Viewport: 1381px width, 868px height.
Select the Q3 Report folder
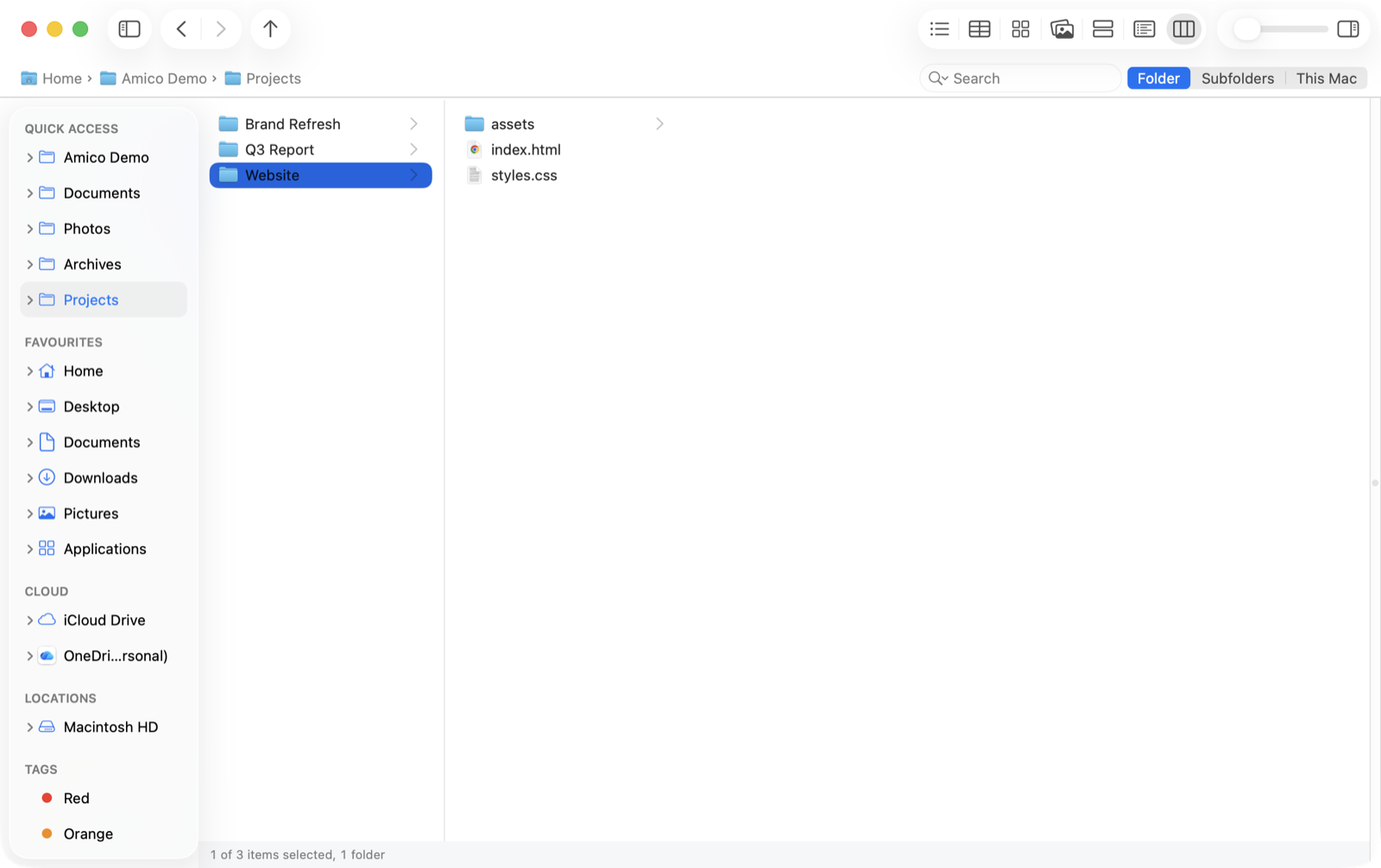tap(320, 149)
